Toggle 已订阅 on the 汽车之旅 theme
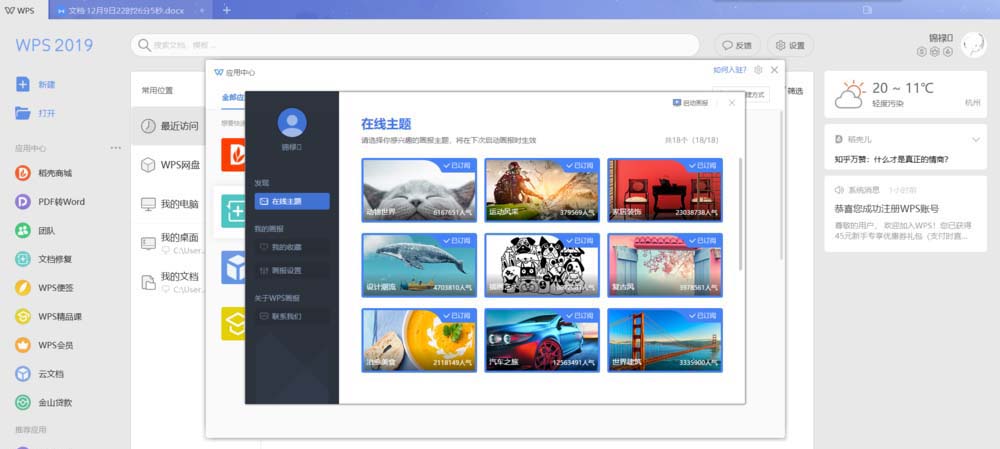Screen dimensions: 1000x449 click(580, 316)
